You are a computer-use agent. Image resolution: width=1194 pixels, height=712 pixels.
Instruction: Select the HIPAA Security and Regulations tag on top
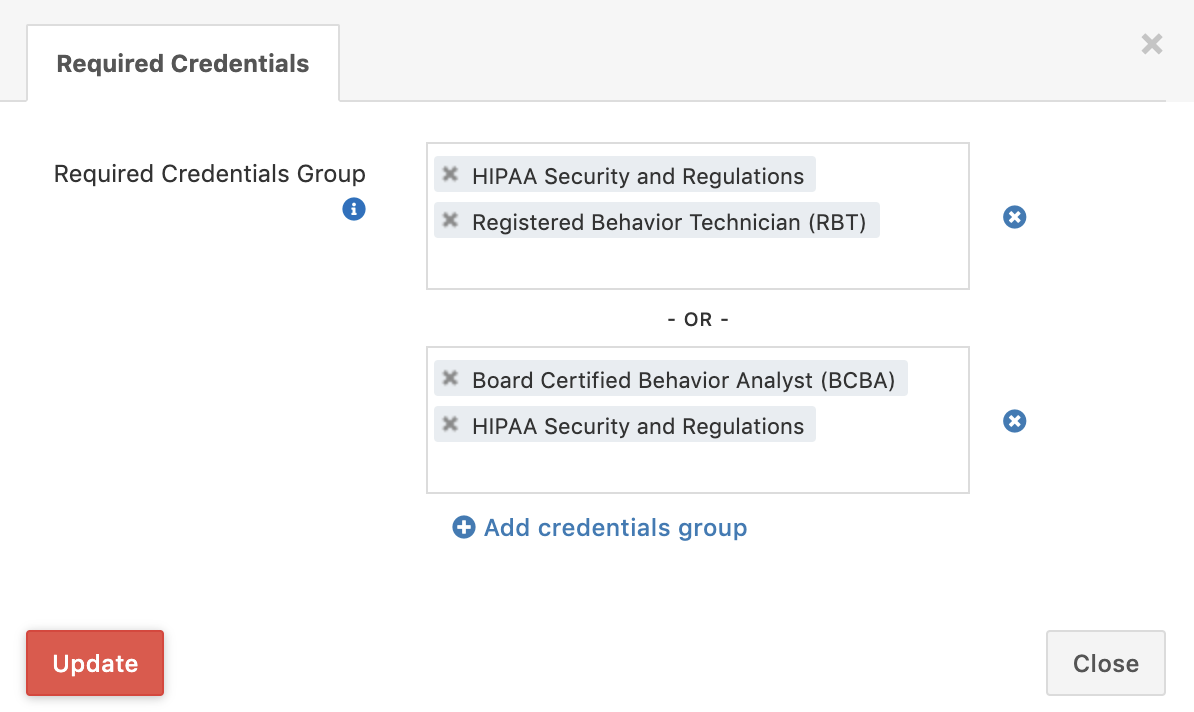click(638, 174)
